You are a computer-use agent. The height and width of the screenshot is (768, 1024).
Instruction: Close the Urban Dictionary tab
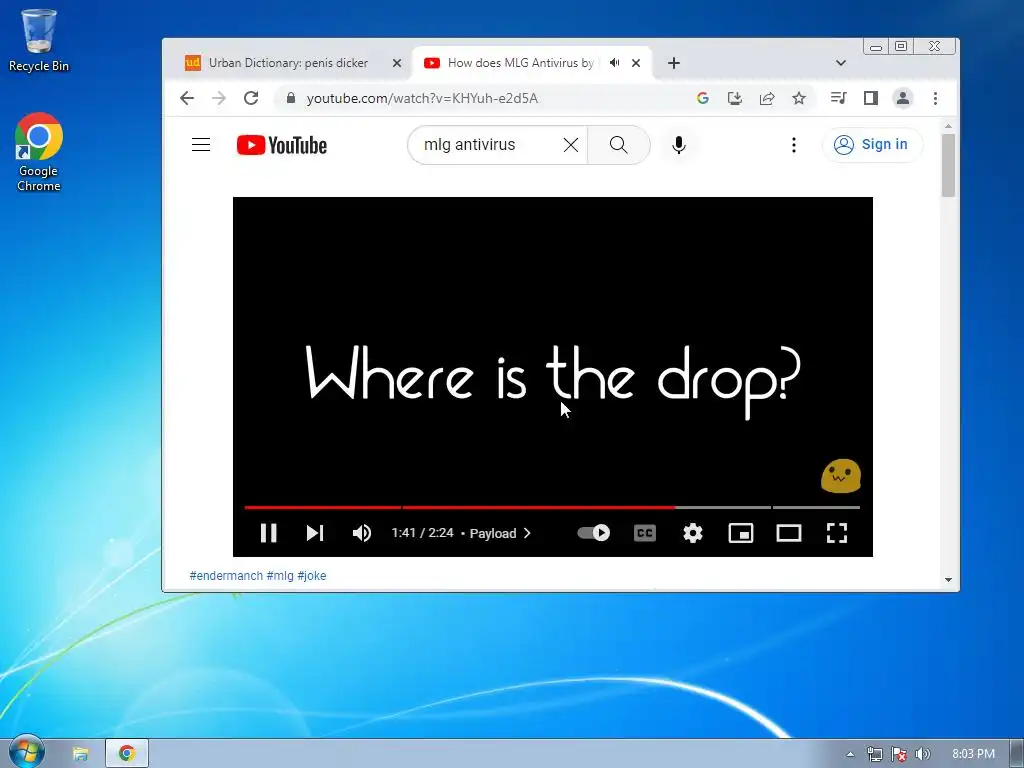396,63
